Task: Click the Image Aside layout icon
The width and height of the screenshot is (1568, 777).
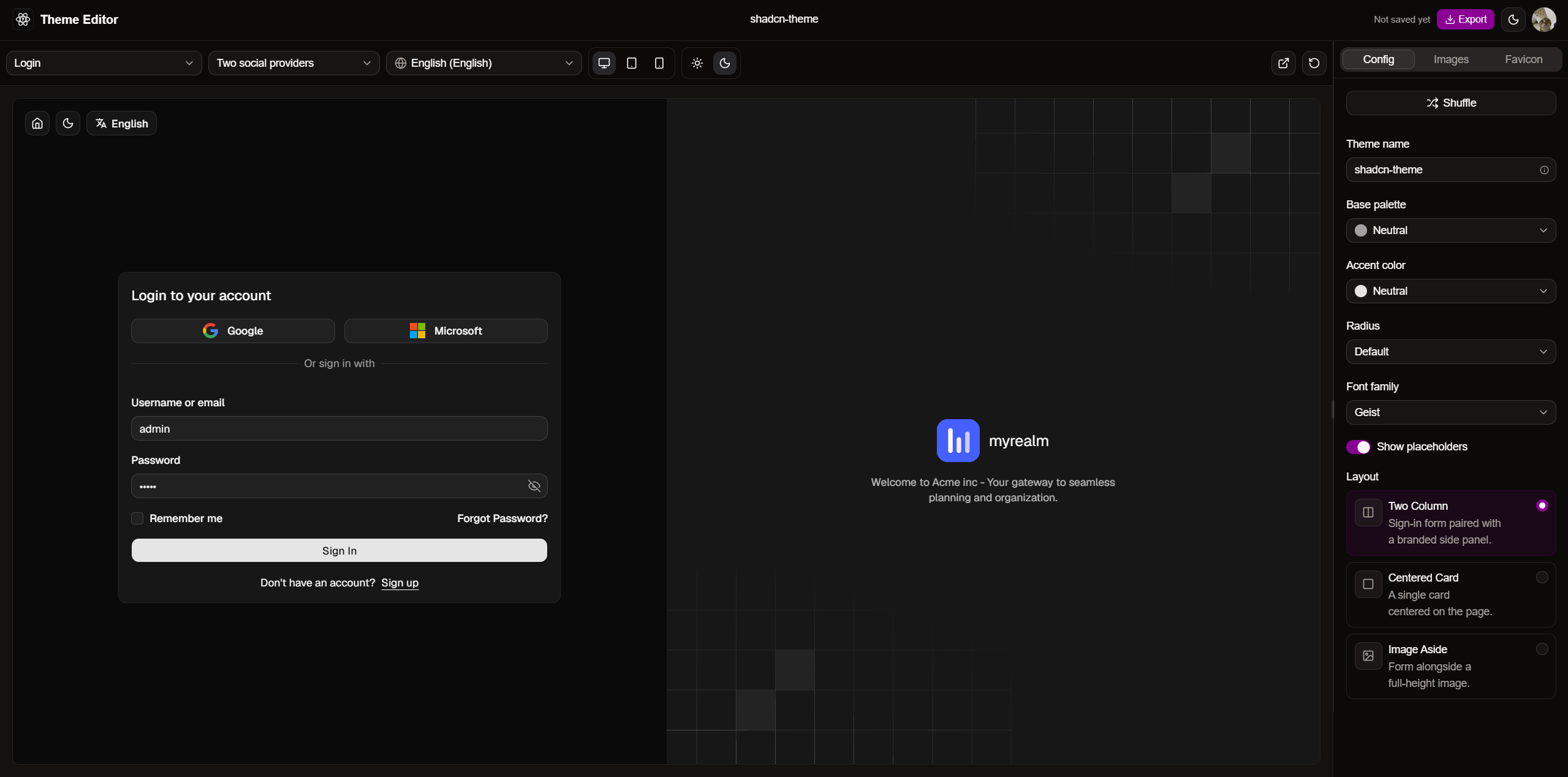Action: (1368, 656)
